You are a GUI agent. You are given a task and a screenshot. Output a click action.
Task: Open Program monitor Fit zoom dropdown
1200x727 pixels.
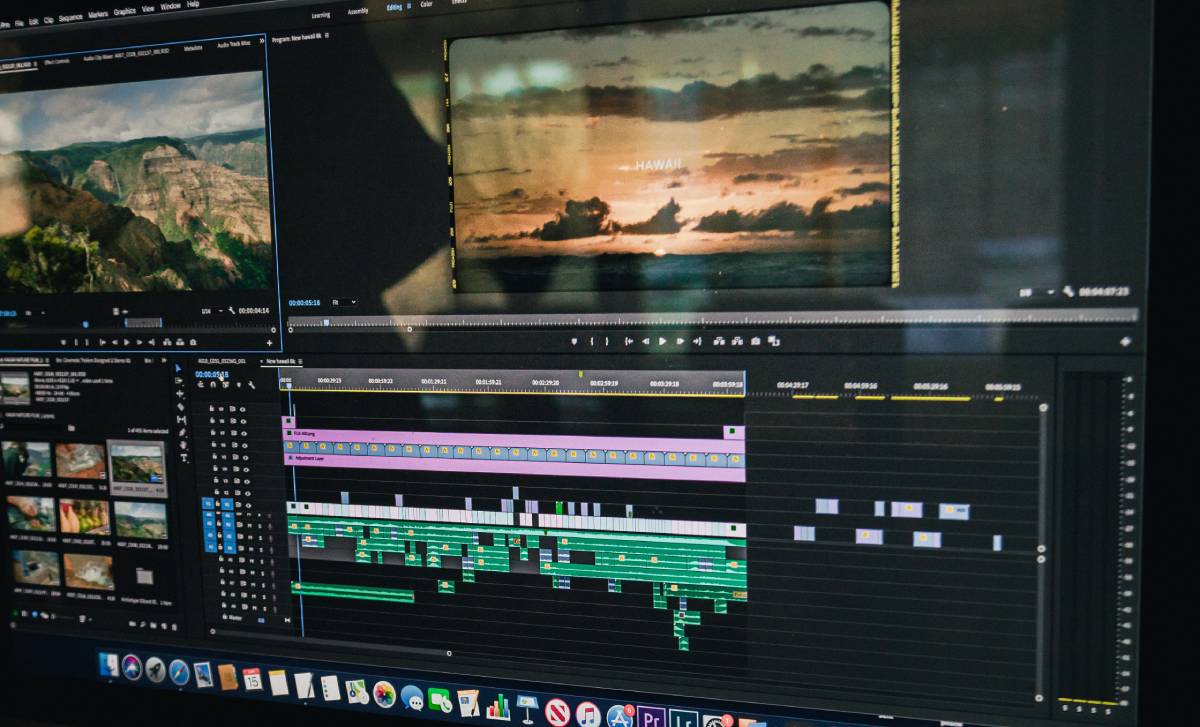pos(343,302)
